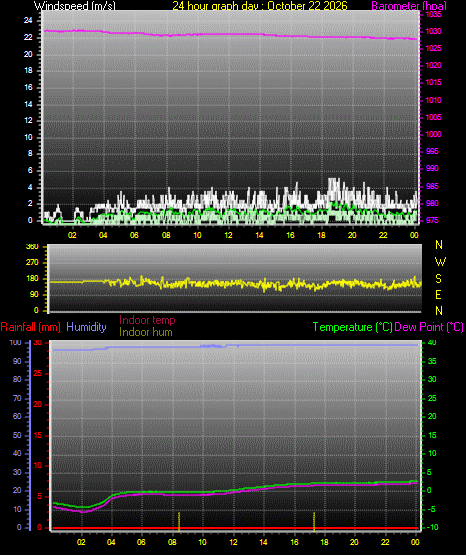Click the 40 value on green temperature axis

click(432, 343)
